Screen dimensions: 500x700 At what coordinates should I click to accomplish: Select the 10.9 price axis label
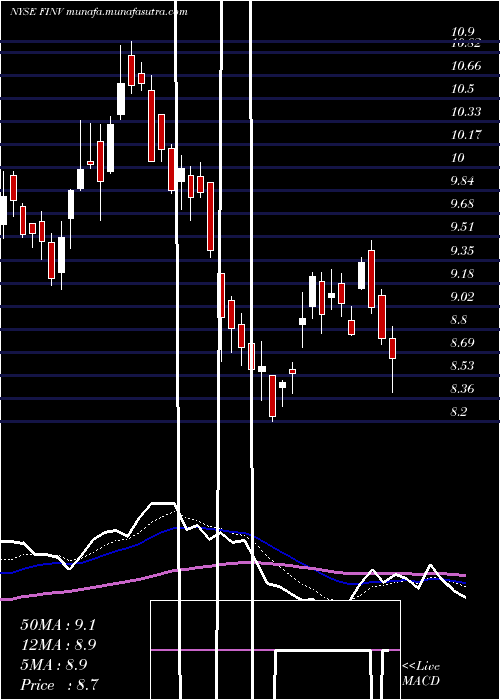[462, 32]
